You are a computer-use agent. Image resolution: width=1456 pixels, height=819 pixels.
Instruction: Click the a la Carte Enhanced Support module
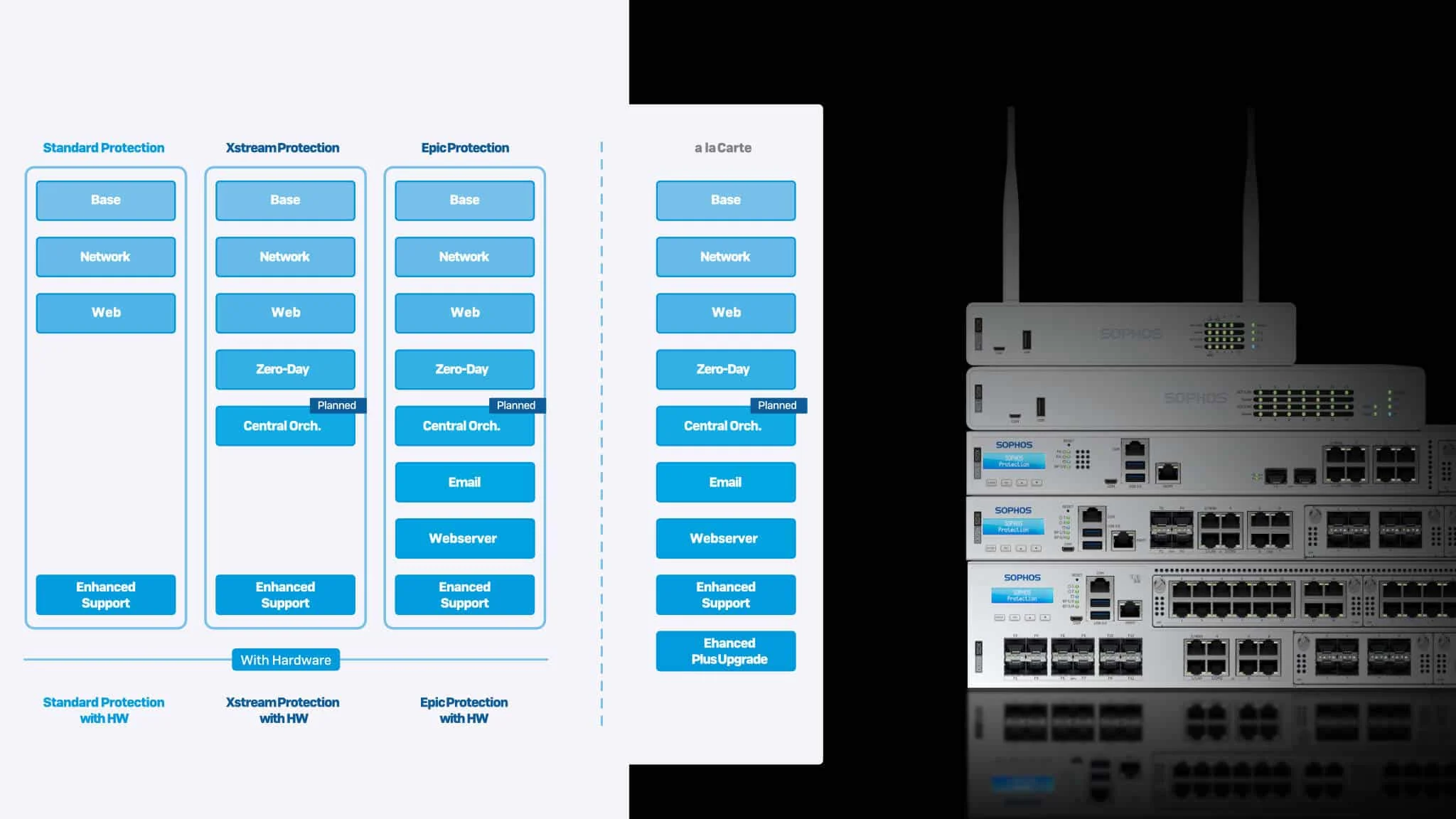click(724, 594)
